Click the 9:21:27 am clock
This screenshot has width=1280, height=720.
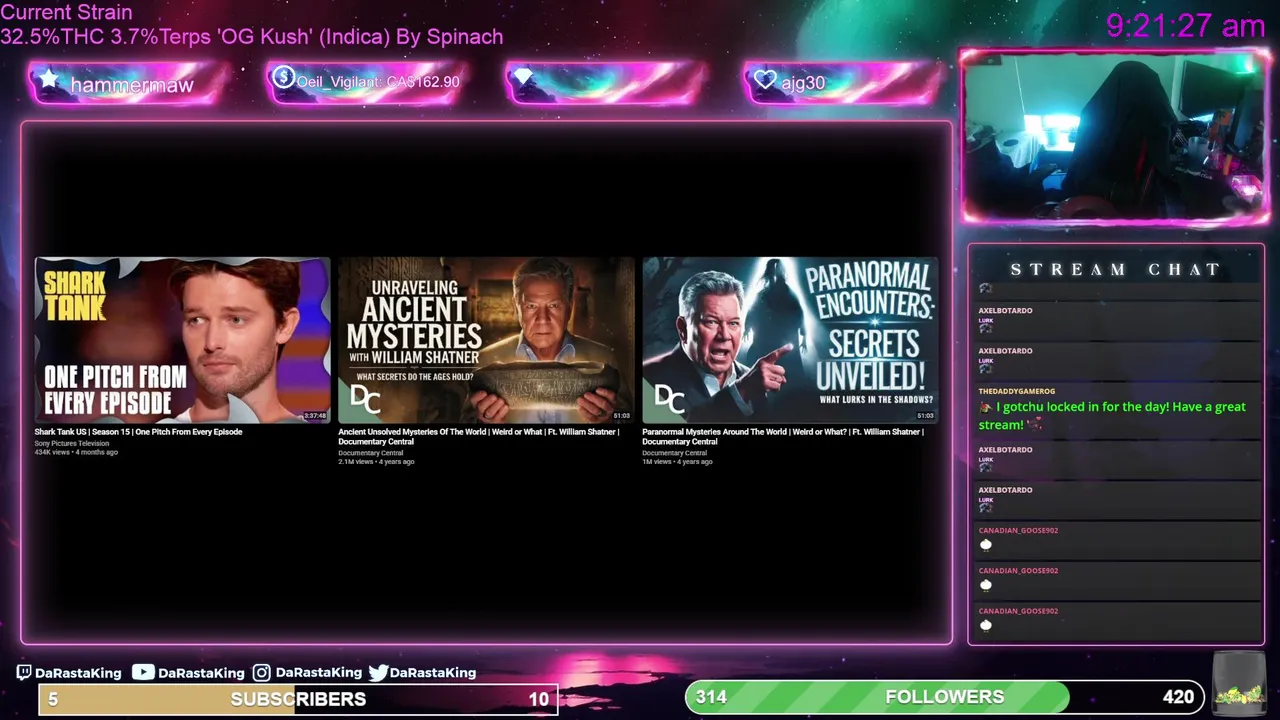[x=1186, y=26]
